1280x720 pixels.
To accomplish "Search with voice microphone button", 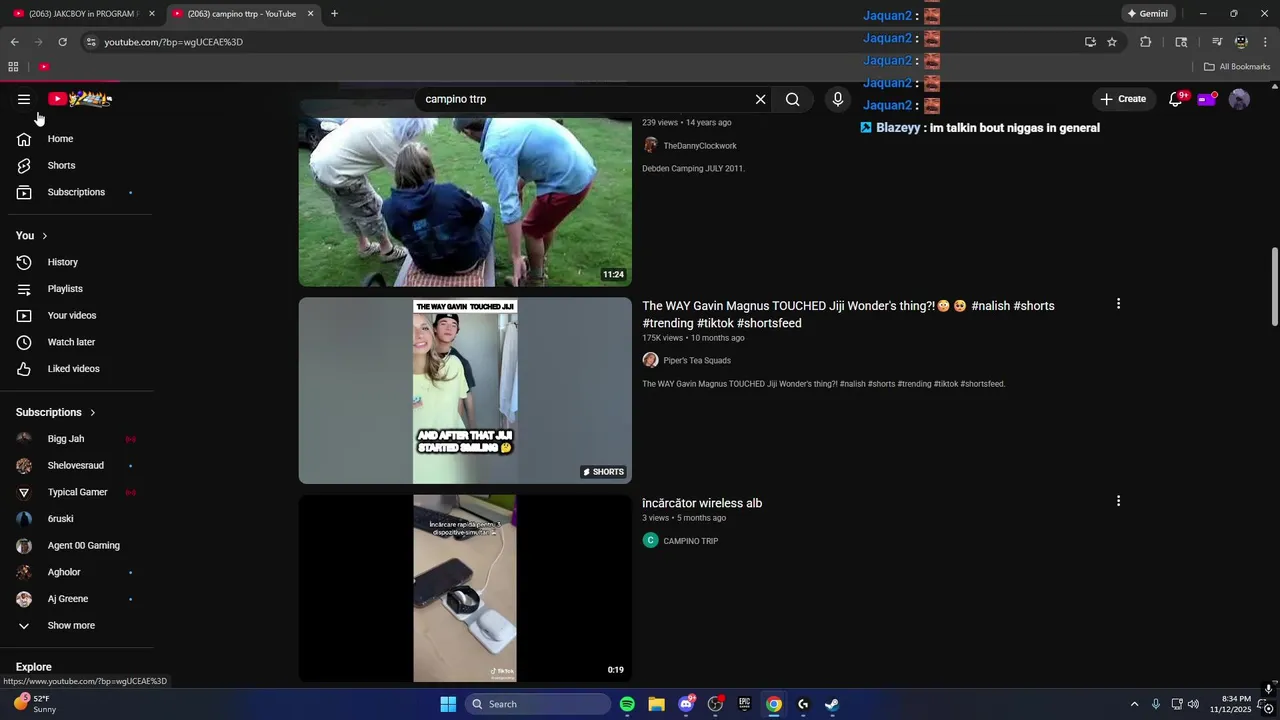I will 838,99.
